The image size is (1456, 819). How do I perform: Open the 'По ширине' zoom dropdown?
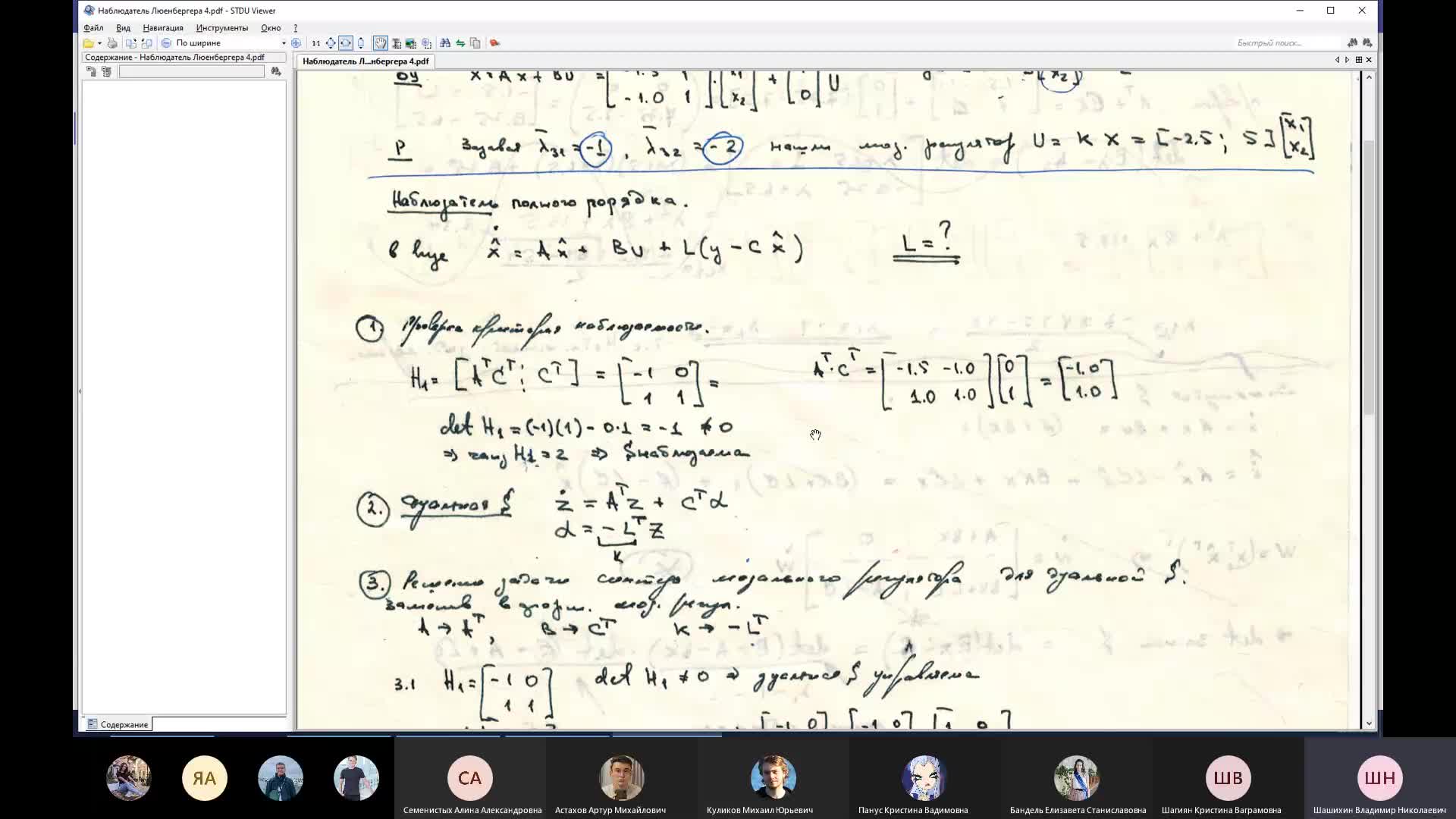coord(284,43)
